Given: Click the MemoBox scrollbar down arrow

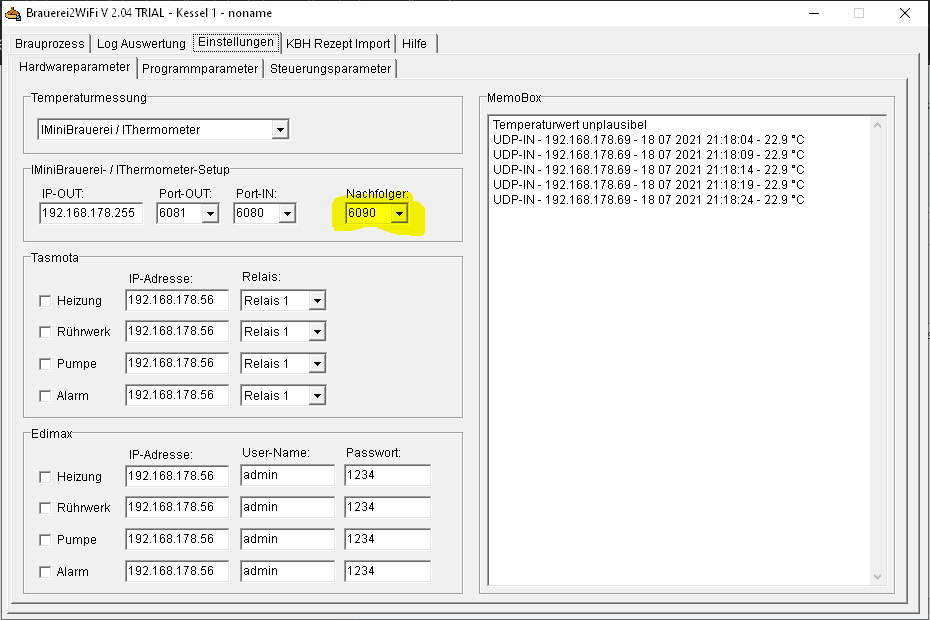Looking at the screenshot, I should [878, 577].
